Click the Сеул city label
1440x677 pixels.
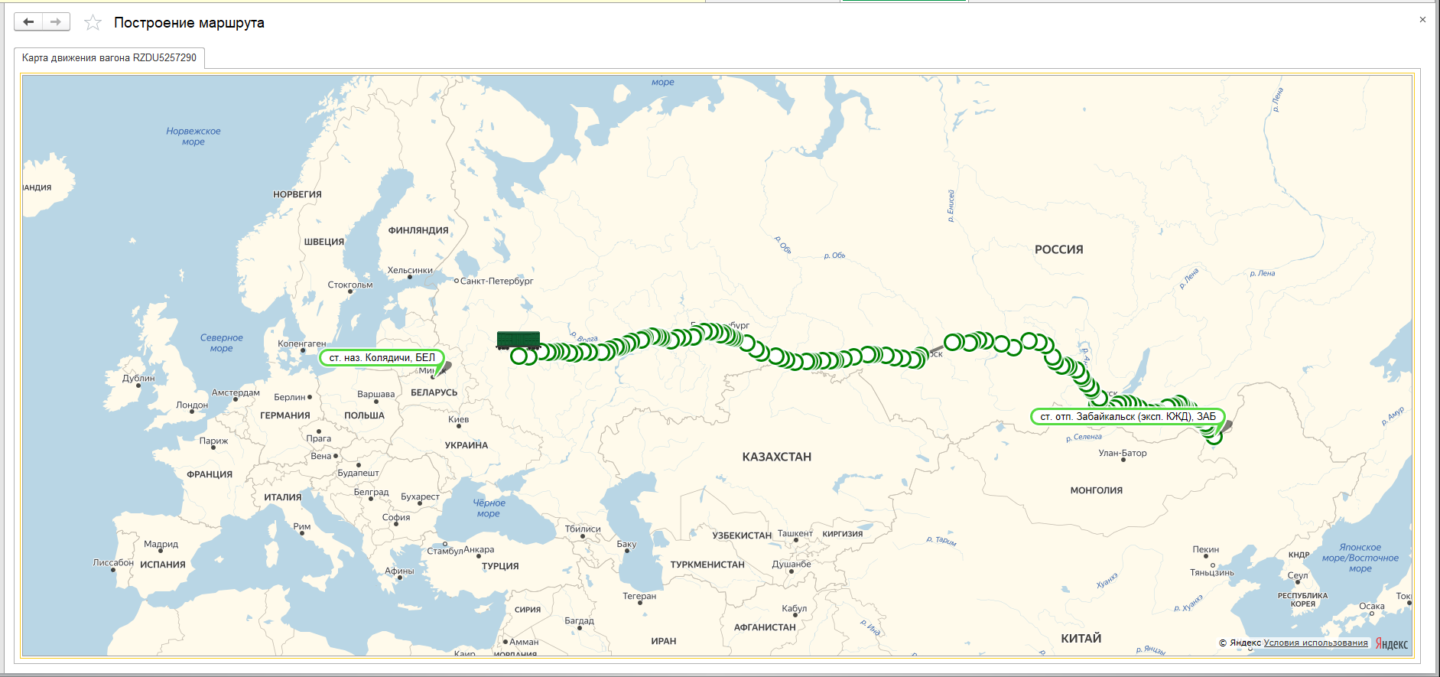(x=1298, y=577)
